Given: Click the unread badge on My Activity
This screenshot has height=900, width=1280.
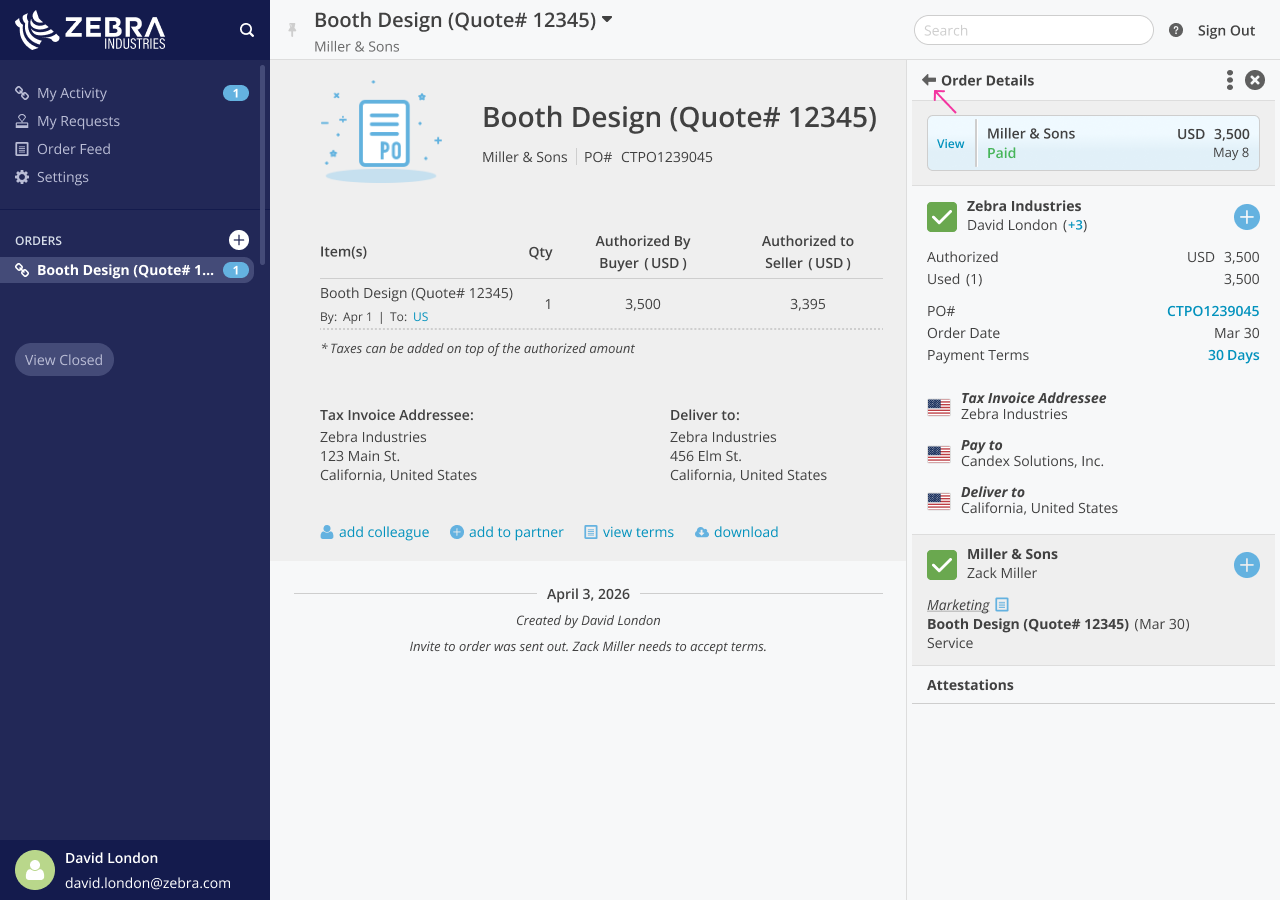Looking at the screenshot, I should pos(236,93).
